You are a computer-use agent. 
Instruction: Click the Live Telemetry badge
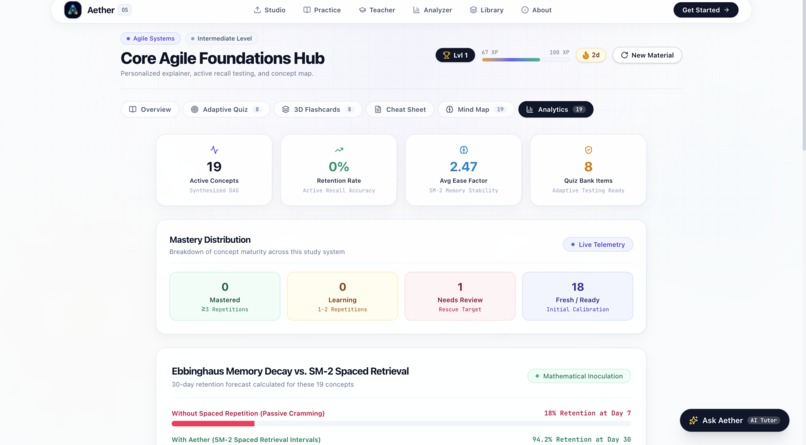pyautogui.click(x=598, y=245)
